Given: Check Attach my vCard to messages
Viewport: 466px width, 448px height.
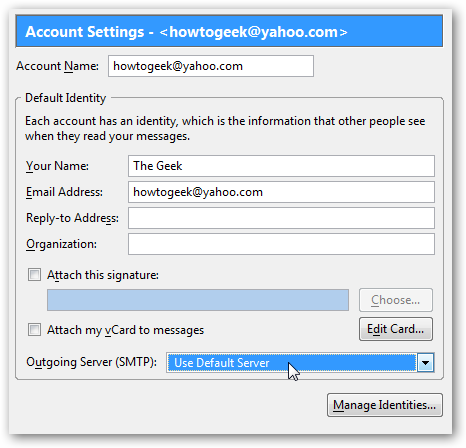Looking at the screenshot, I should click(34, 330).
